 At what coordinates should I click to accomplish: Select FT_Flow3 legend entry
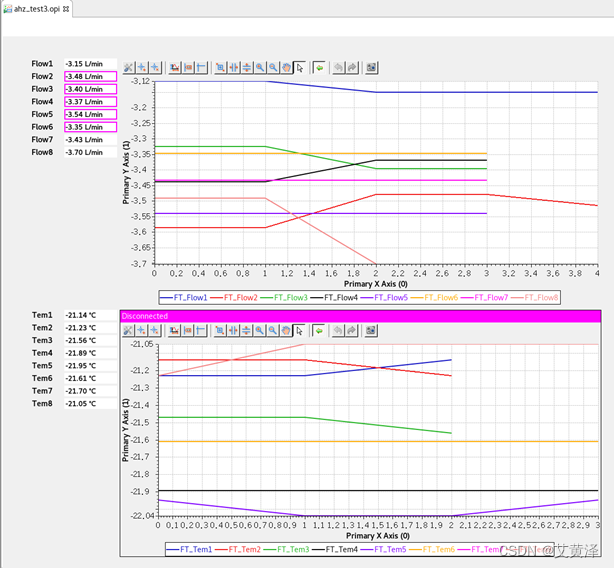pyautogui.click(x=284, y=298)
